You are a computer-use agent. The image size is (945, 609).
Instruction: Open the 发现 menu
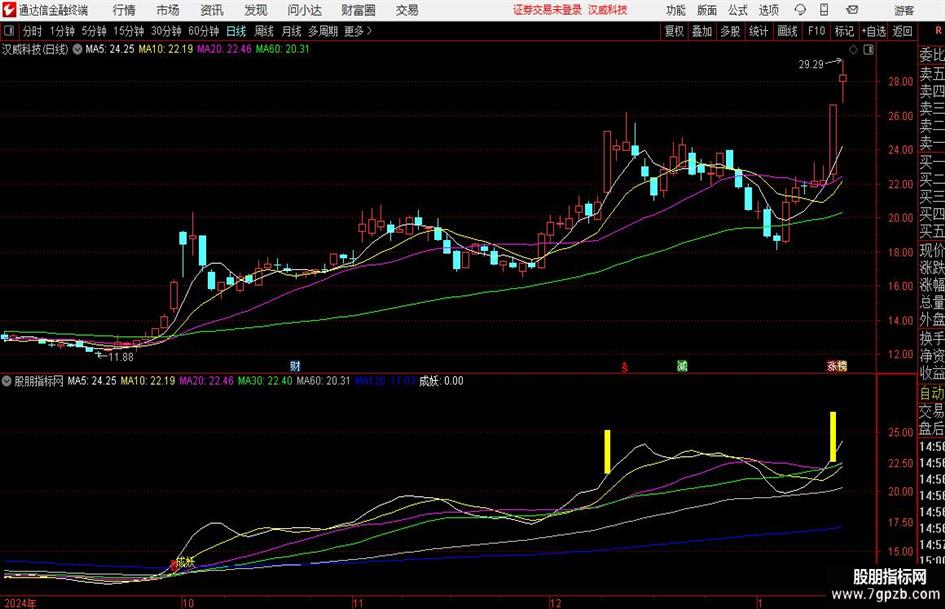[x=256, y=10]
